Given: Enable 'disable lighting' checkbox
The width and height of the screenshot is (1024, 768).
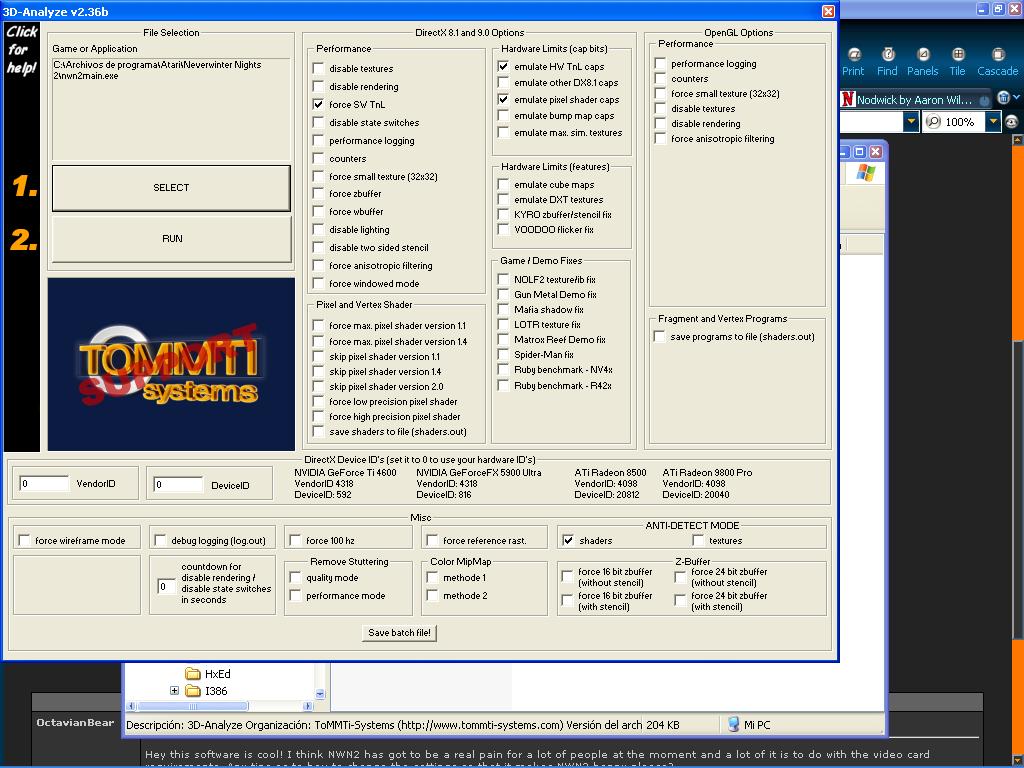Looking at the screenshot, I should pyautogui.click(x=318, y=229).
